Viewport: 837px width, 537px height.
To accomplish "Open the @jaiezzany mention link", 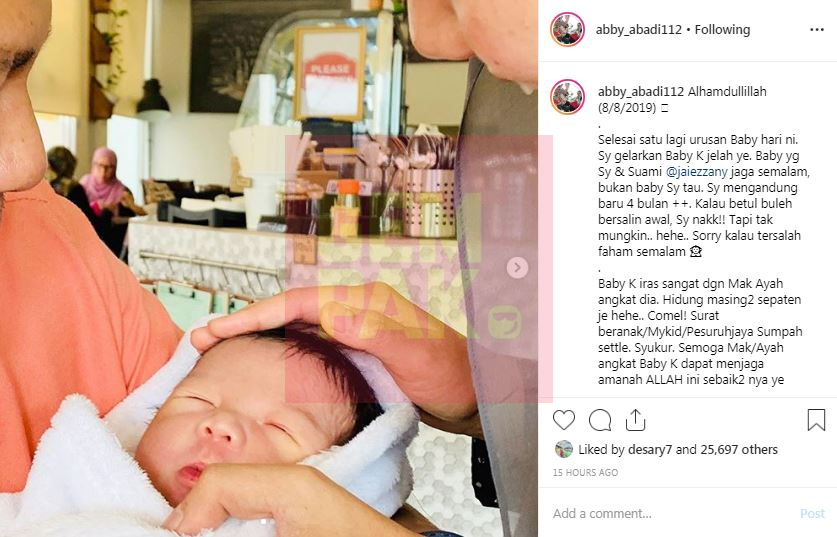I will pos(697,172).
